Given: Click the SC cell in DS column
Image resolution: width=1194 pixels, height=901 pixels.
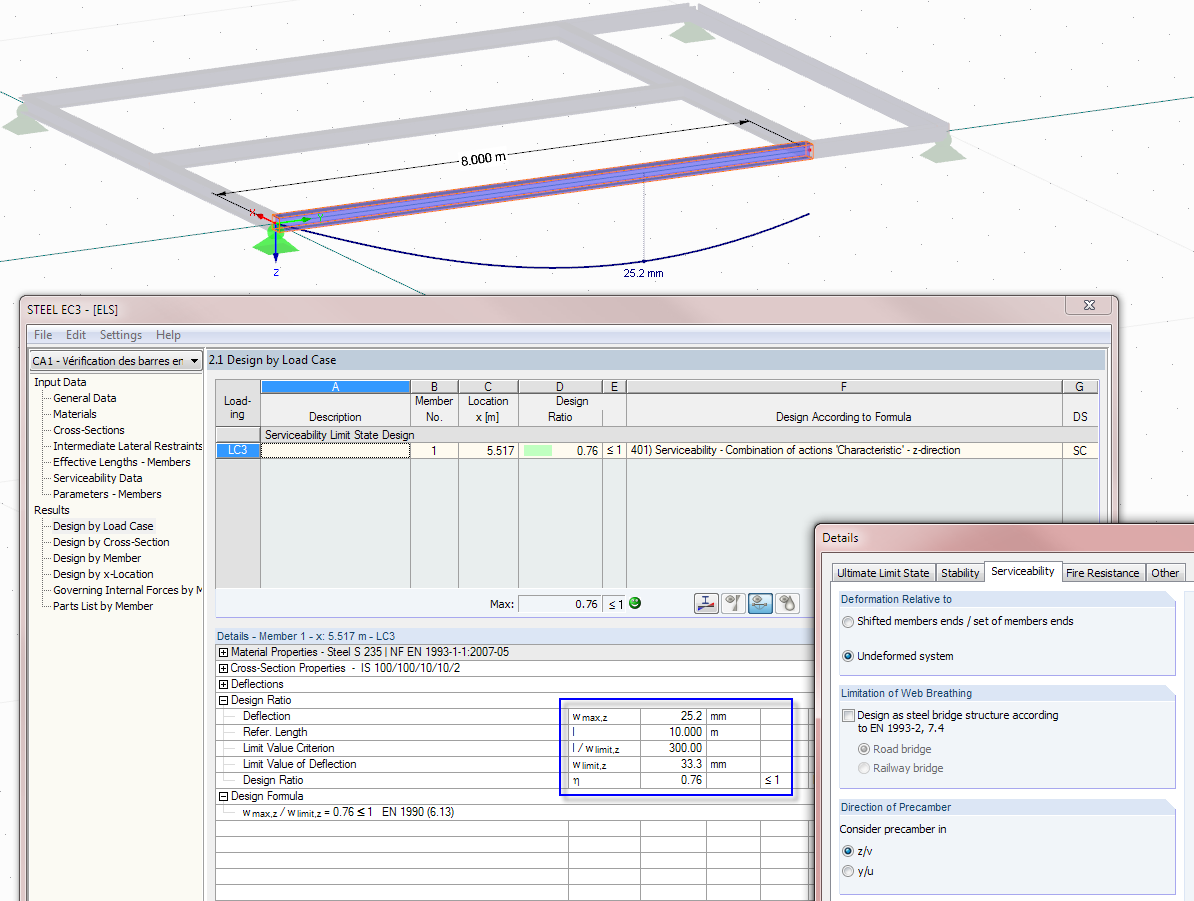Looking at the screenshot, I should (x=1080, y=451).
